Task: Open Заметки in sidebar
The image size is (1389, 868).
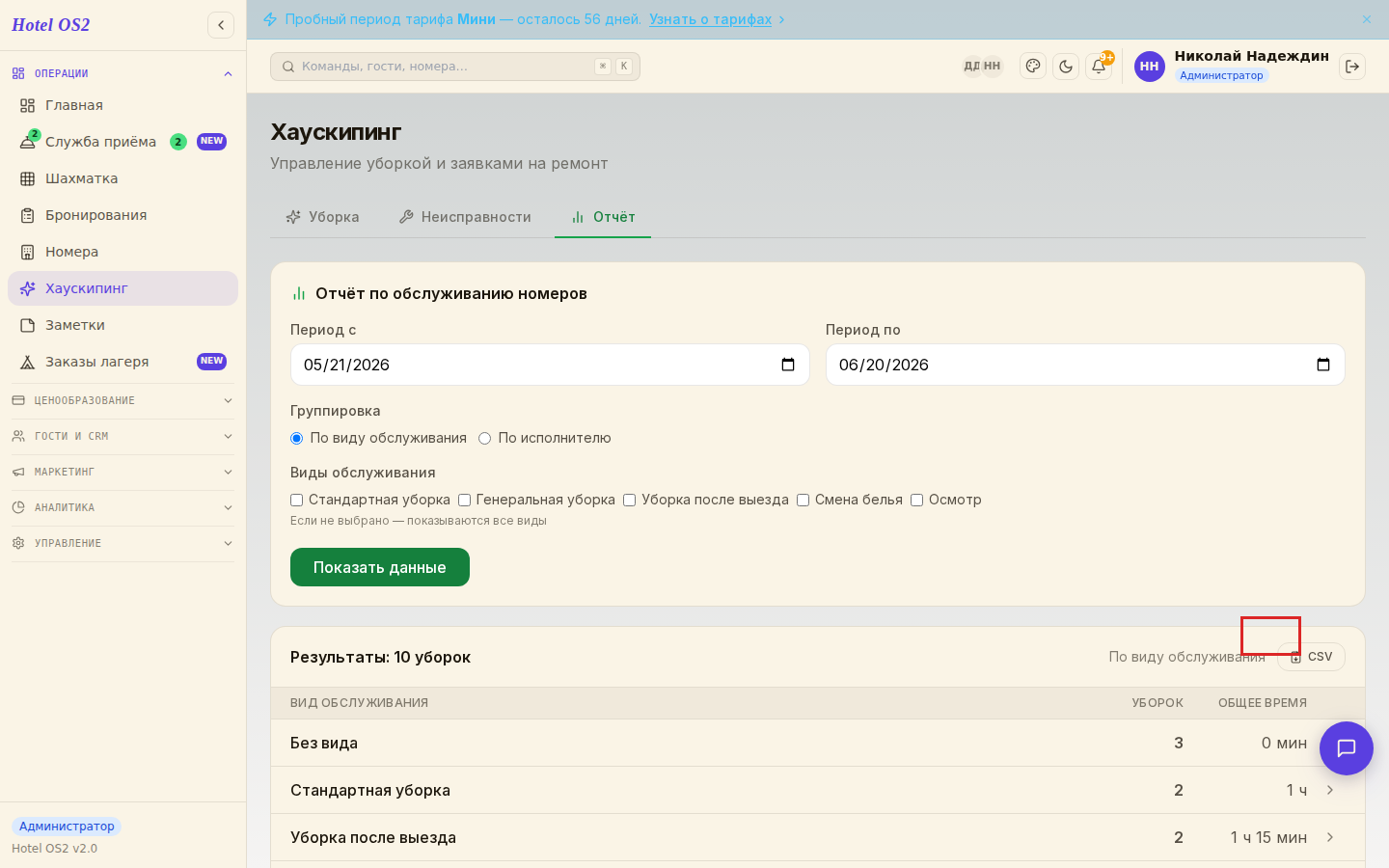Action: pos(123,325)
